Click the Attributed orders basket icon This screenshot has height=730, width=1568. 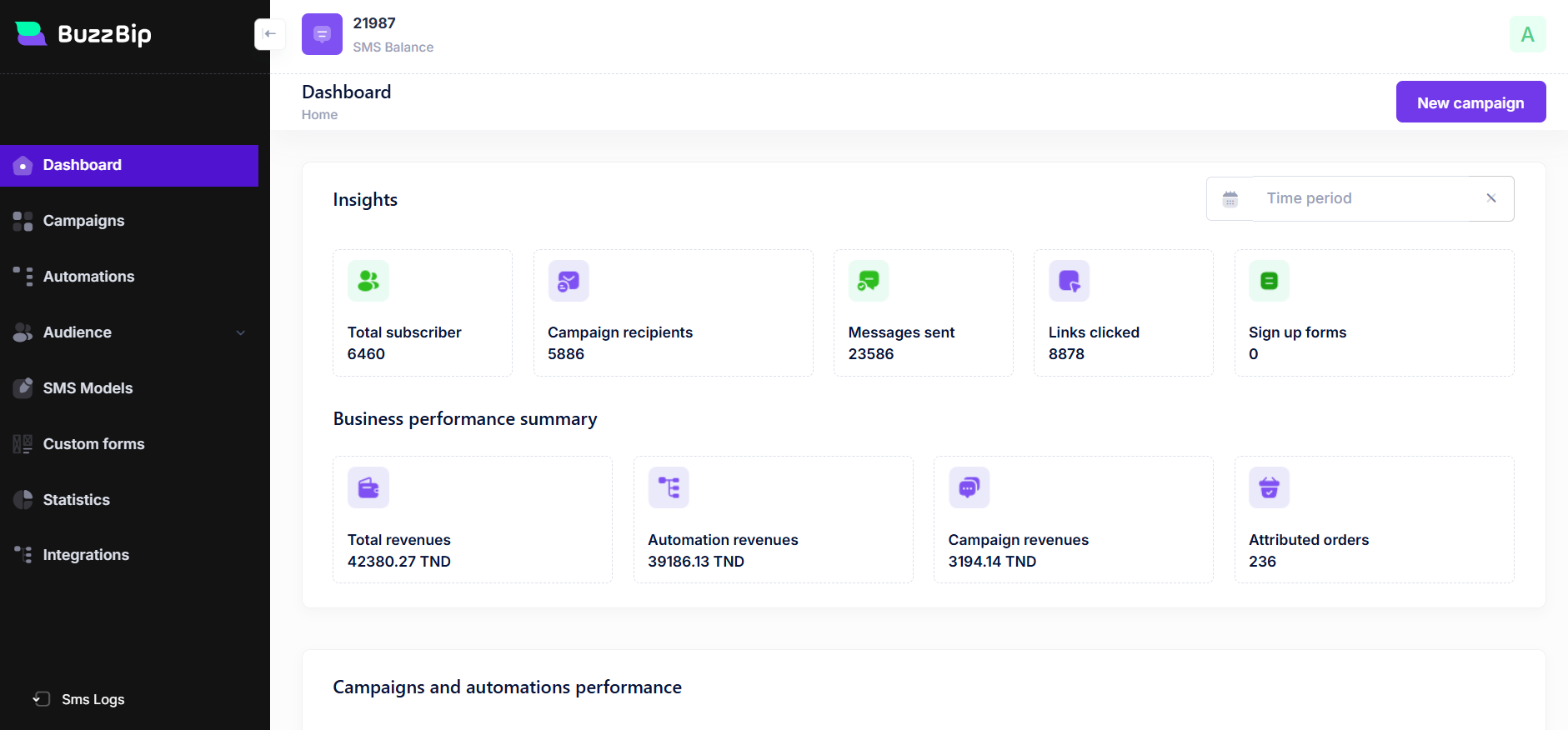coord(1269,487)
